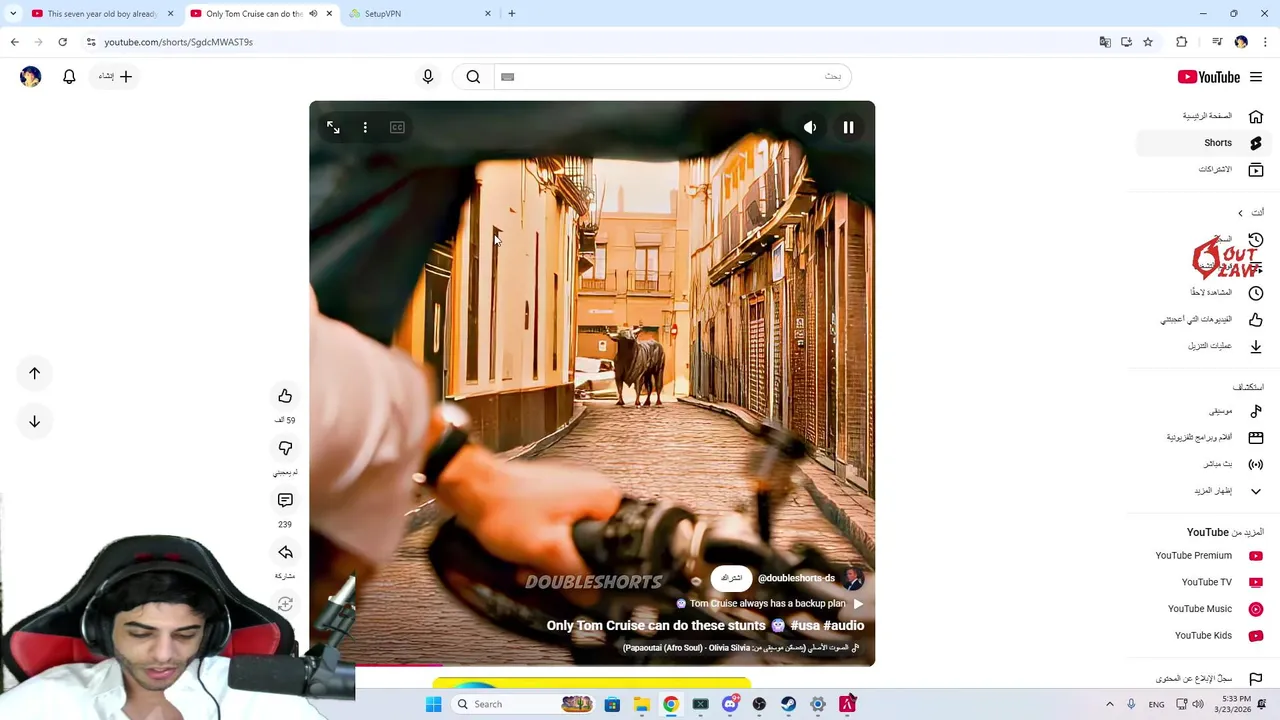Expand Show more under Explore
This screenshot has height=720, width=1280.
click(1204, 491)
